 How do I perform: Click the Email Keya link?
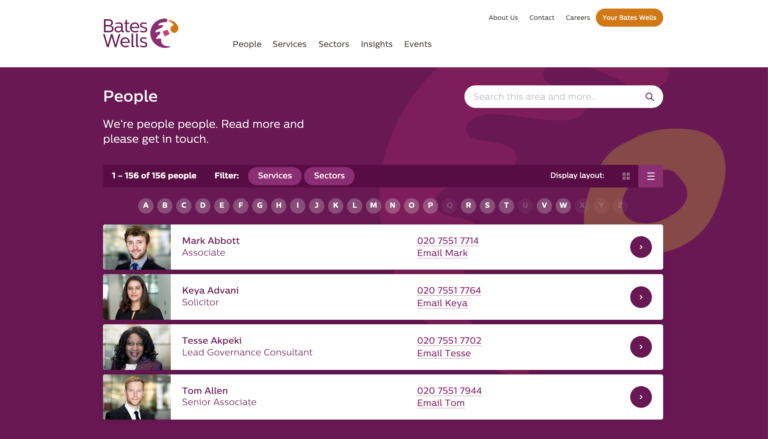click(442, 303)
